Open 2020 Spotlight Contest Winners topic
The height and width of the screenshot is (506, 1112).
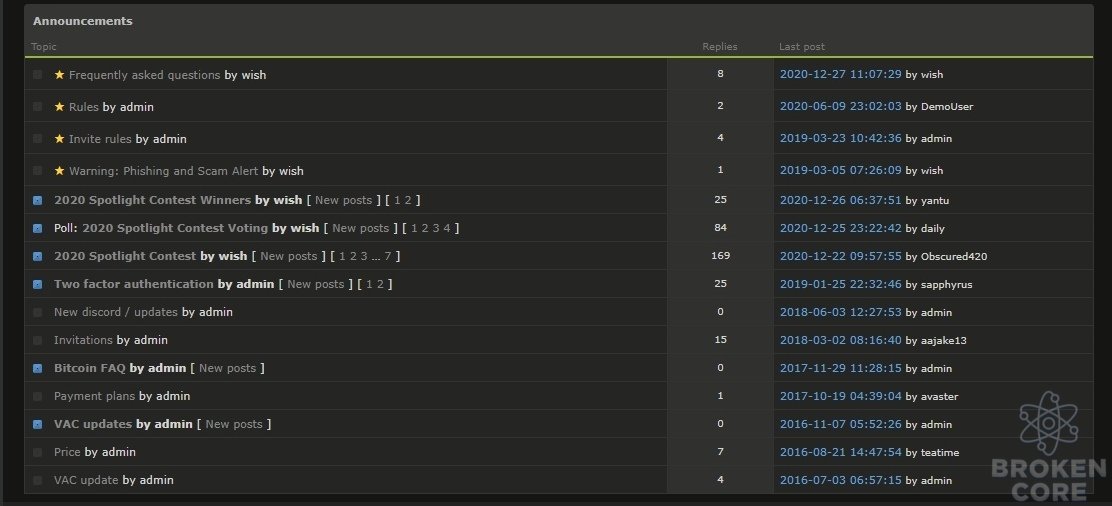pos(152,200)
